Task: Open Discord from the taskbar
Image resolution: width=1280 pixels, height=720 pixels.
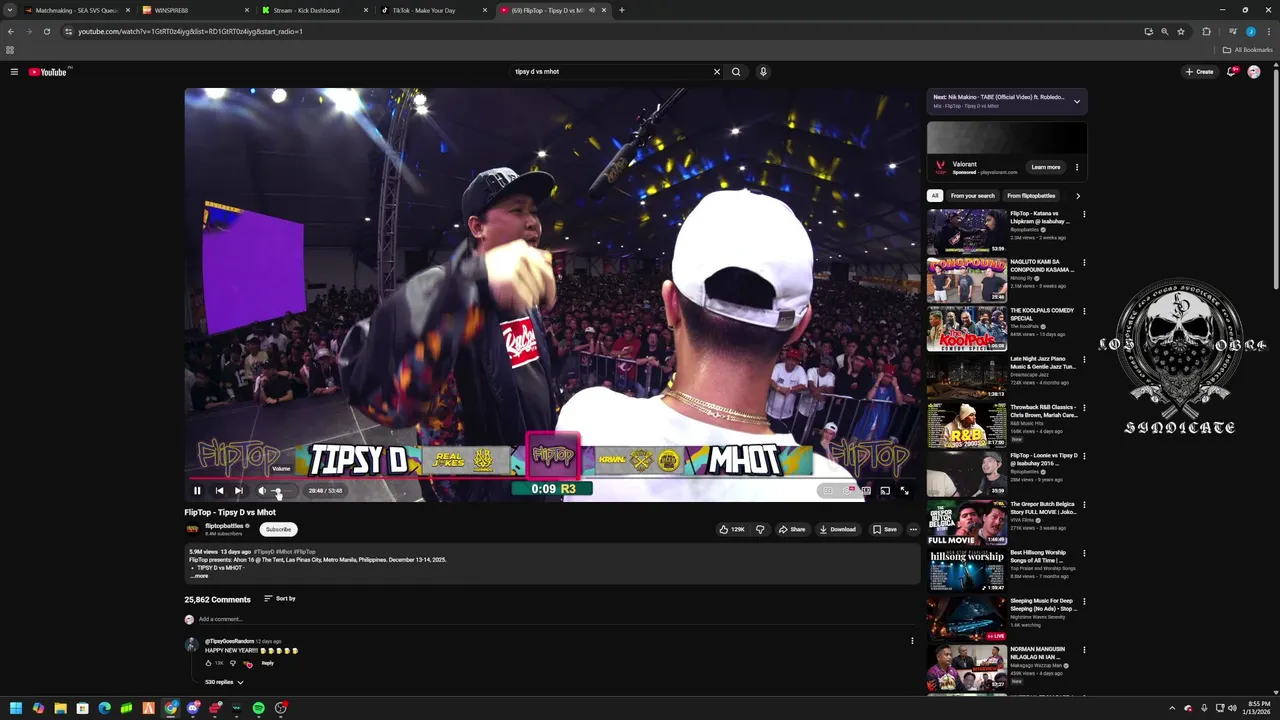Action: pos(192,708)
